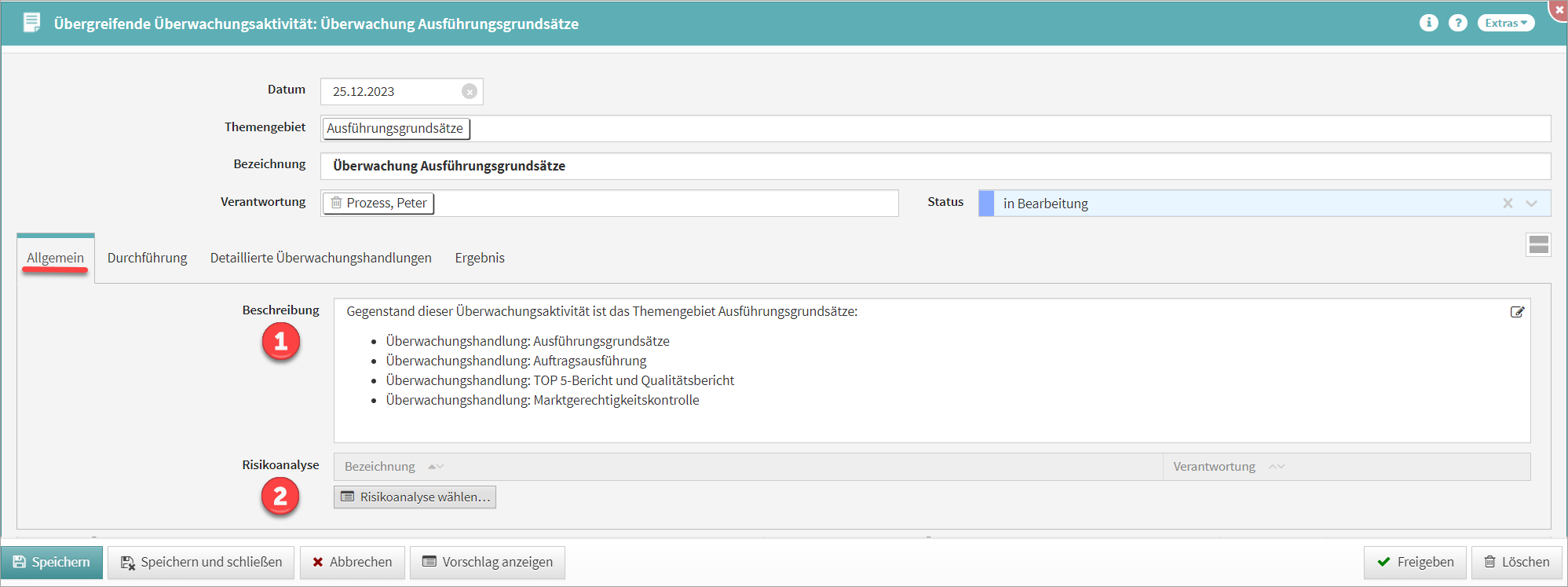
Task: Select the Ergebnis tab
Action: coord(479,258)
